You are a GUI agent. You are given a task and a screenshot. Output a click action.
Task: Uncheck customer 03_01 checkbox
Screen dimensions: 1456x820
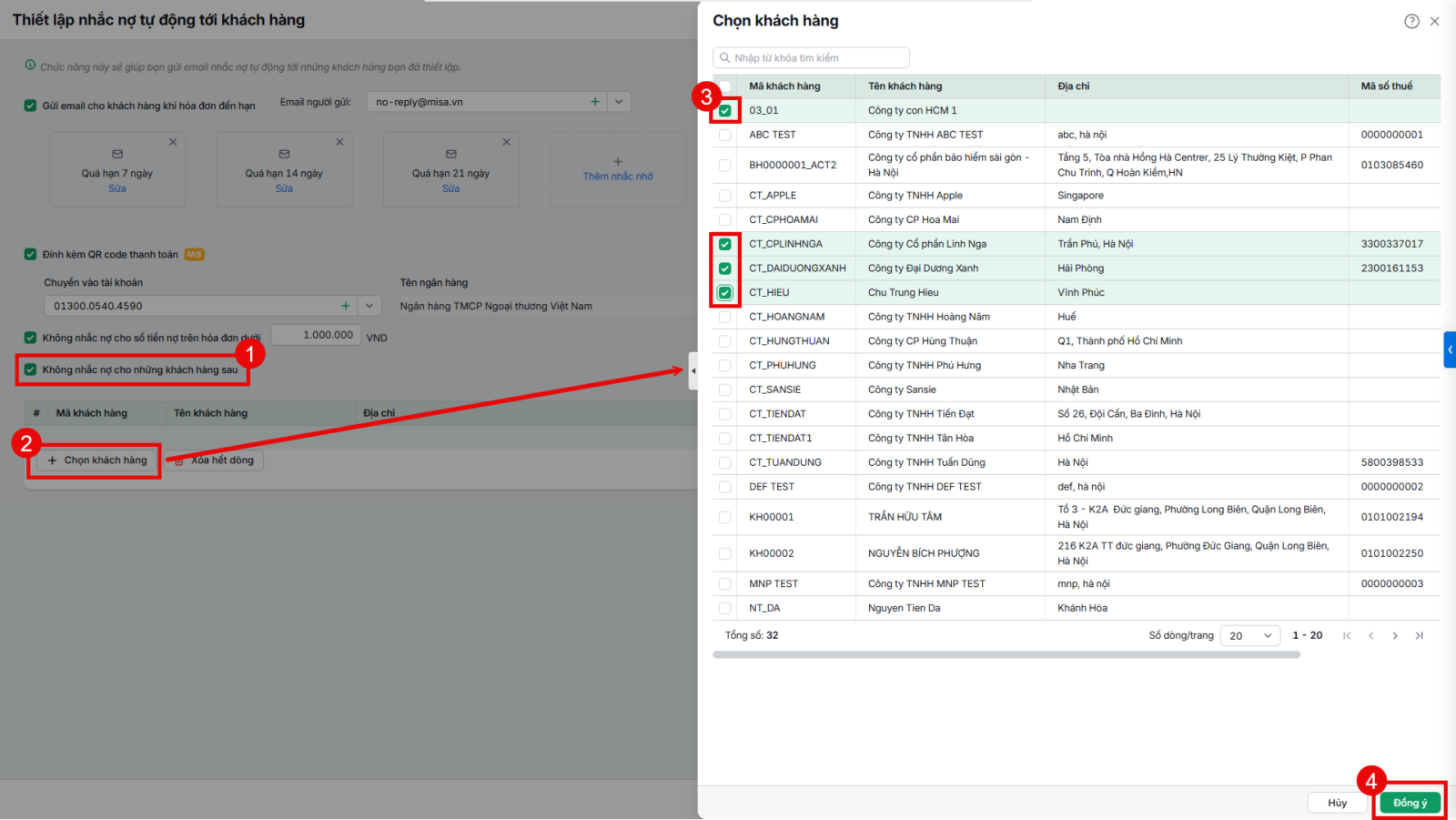[725, 111]
